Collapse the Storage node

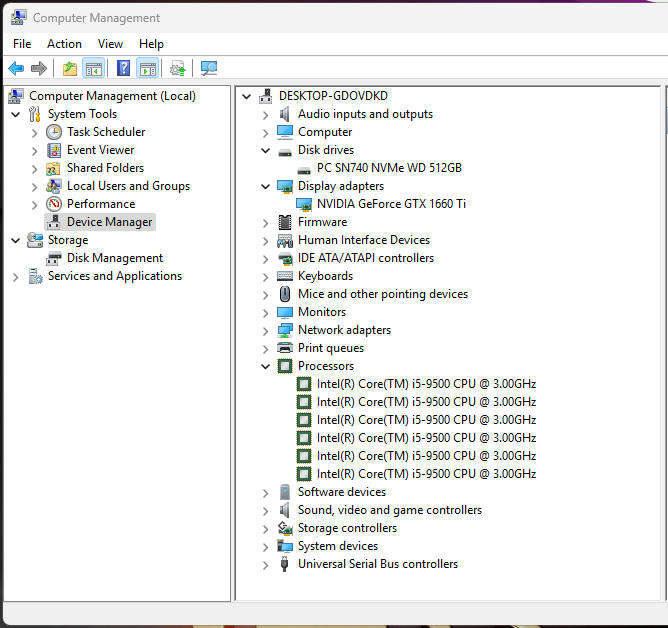pos(16,240)
